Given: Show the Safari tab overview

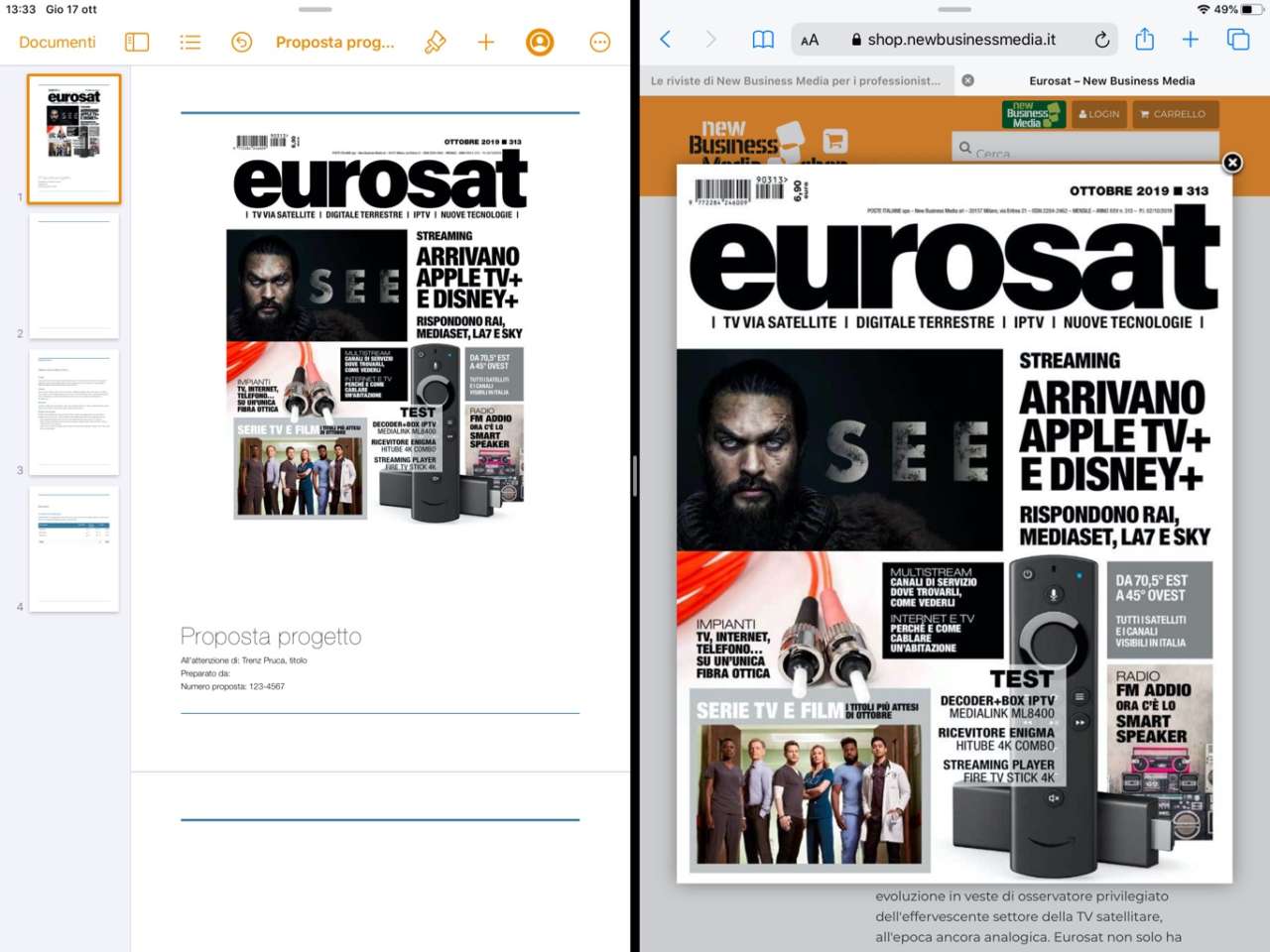Looking at the screenshot, I should [x=1238, y=40].
